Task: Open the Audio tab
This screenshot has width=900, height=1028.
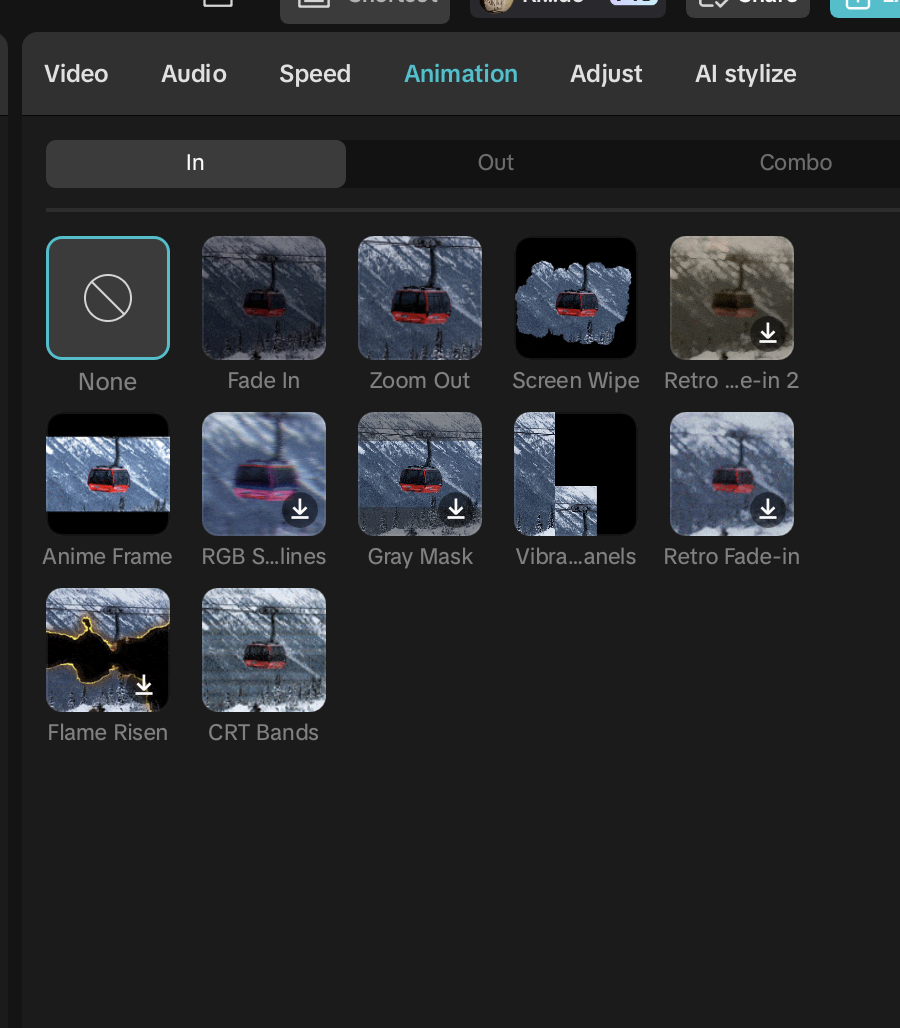Action: (x=194, y=74)
